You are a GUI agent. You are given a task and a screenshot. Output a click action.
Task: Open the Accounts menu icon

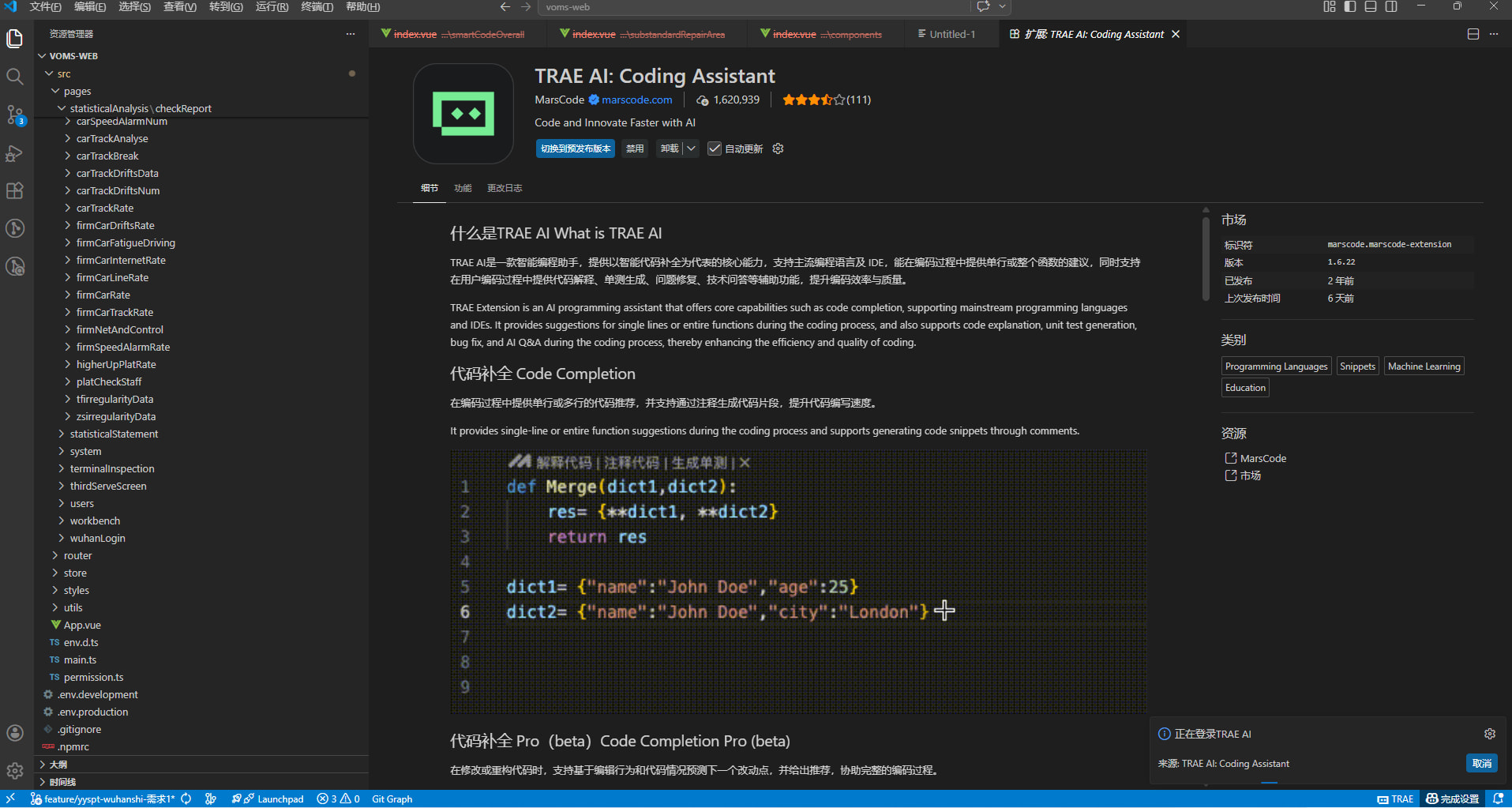[x=15, y=733]
